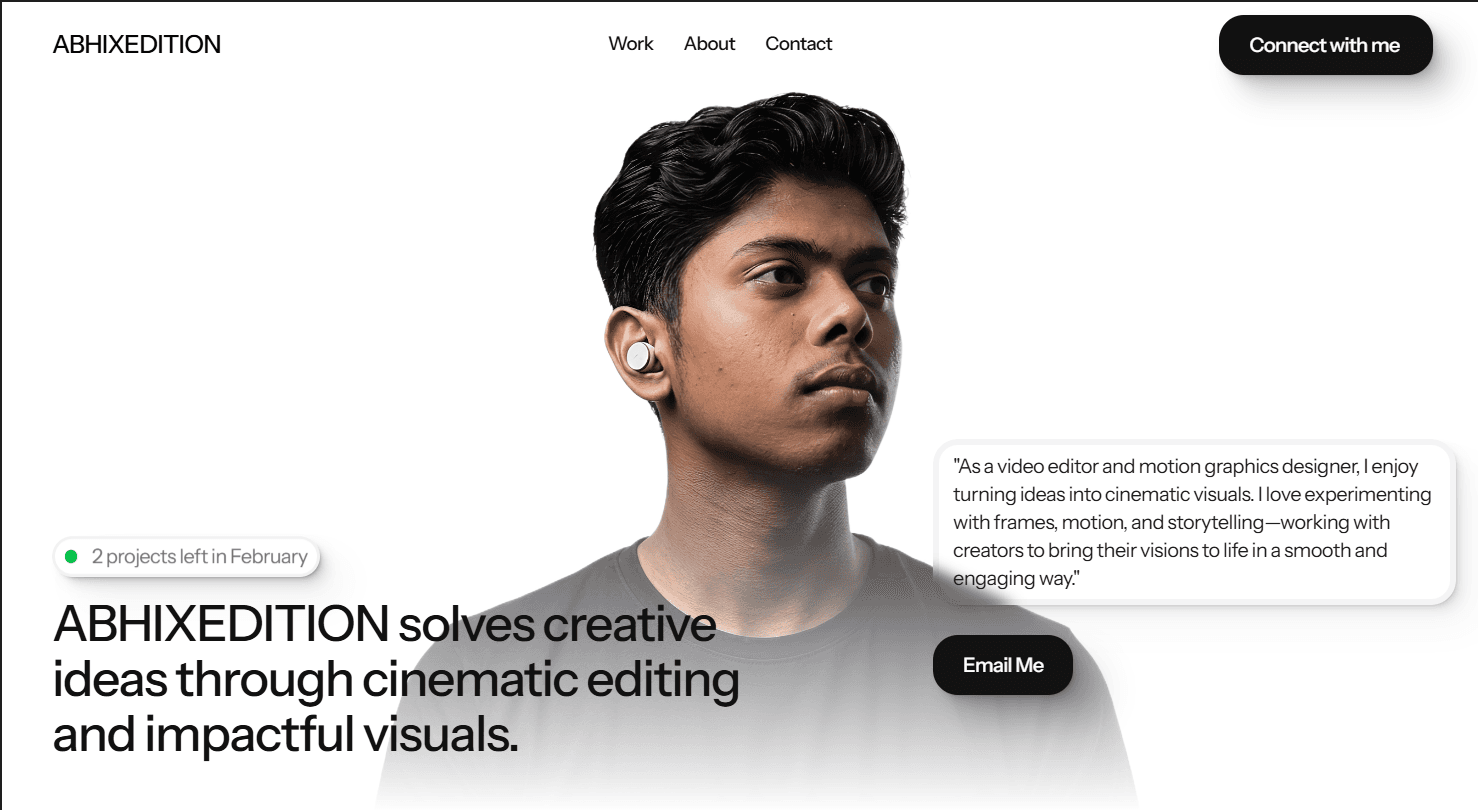The width and height of the screenshot is (1478, 810).
Task: Click the green availability status dot
Action: [x=71, y=557]
